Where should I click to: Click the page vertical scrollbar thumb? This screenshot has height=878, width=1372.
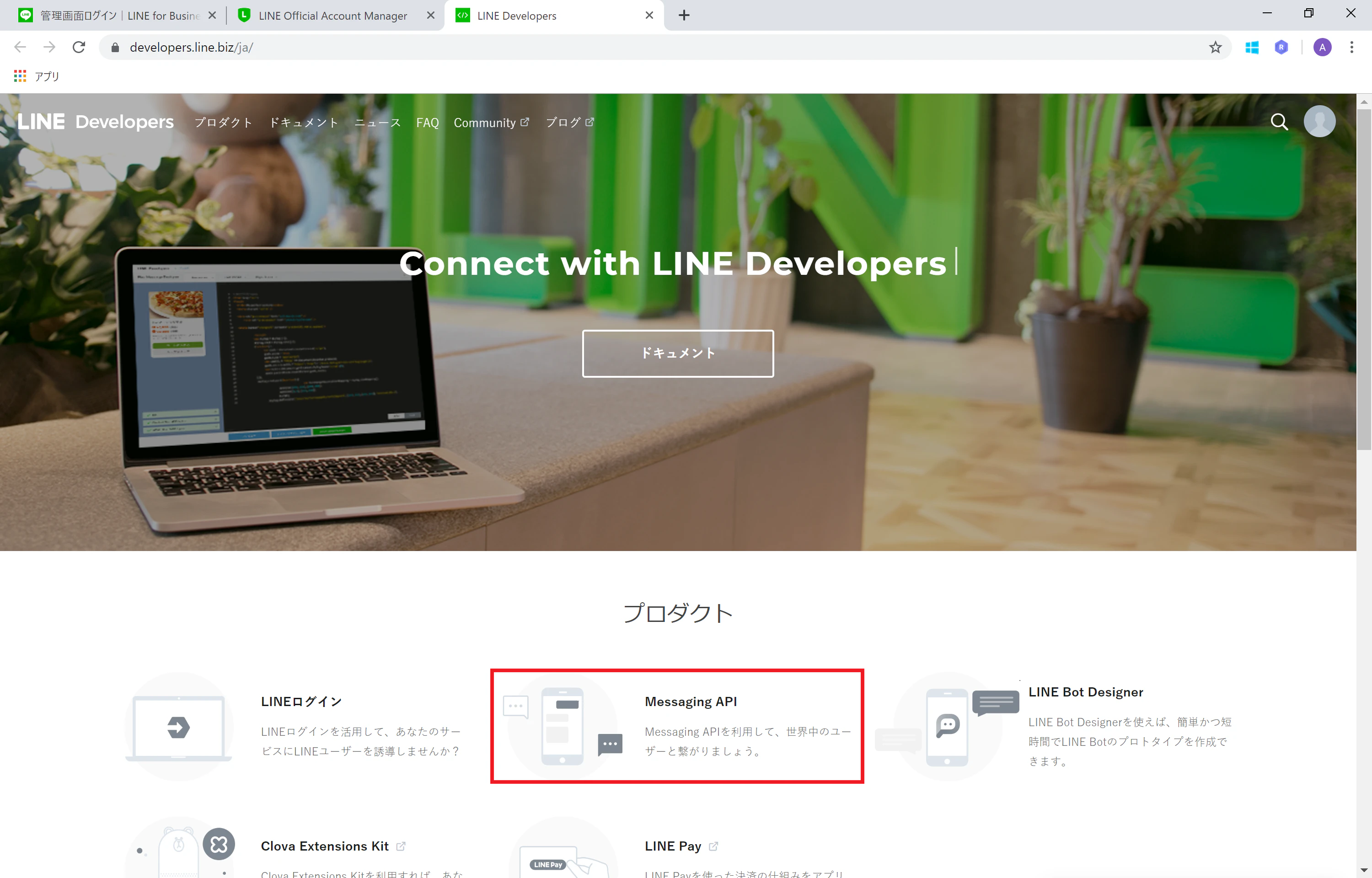click(x=1363, y=279)
